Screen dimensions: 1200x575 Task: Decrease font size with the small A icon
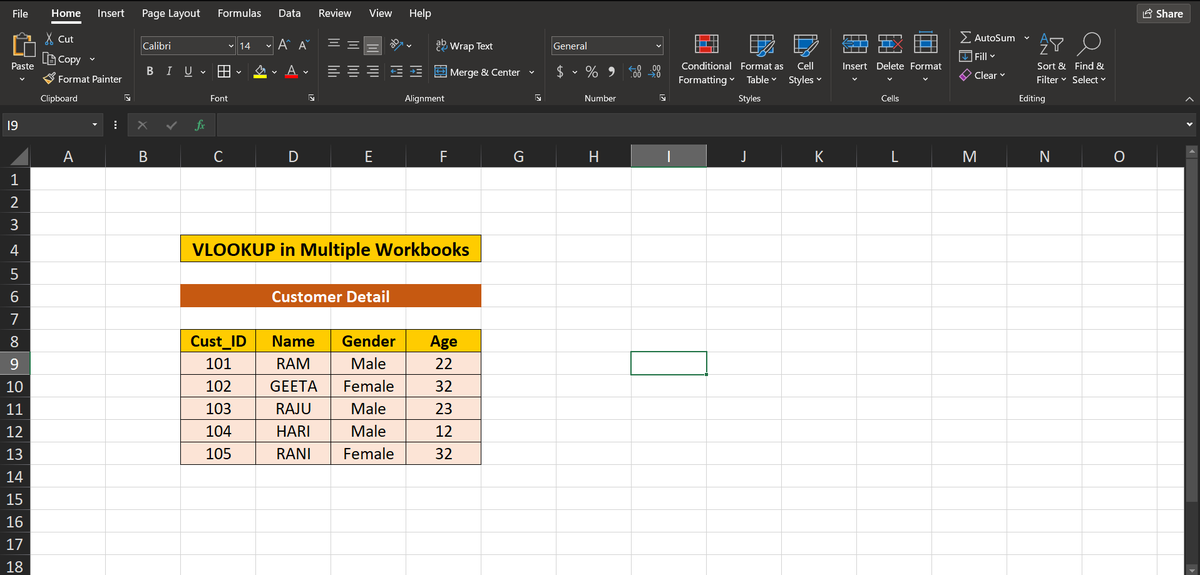click(303, 46)
